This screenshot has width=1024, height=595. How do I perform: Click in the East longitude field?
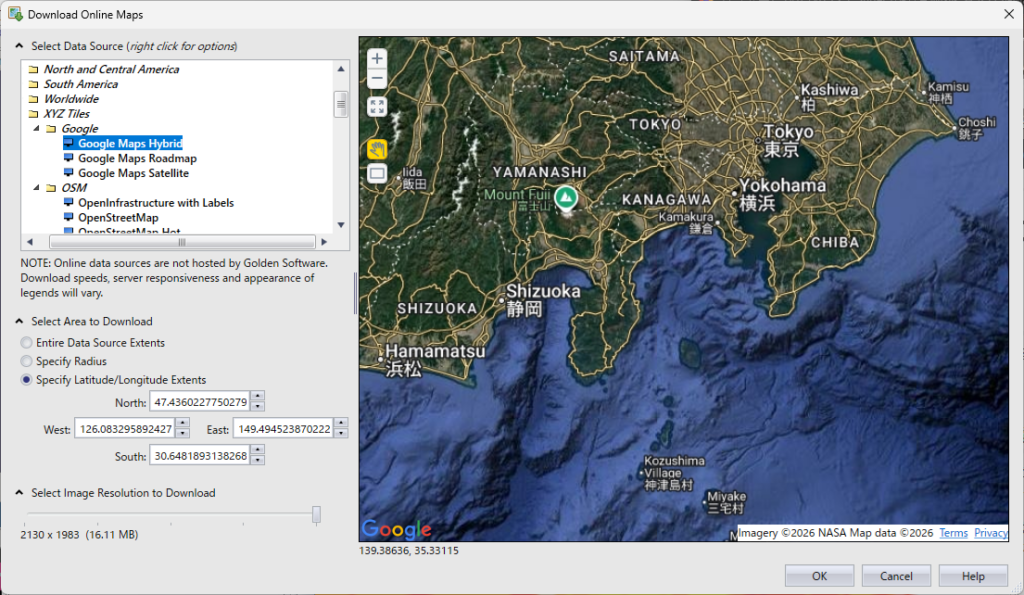tap(283, 429)
